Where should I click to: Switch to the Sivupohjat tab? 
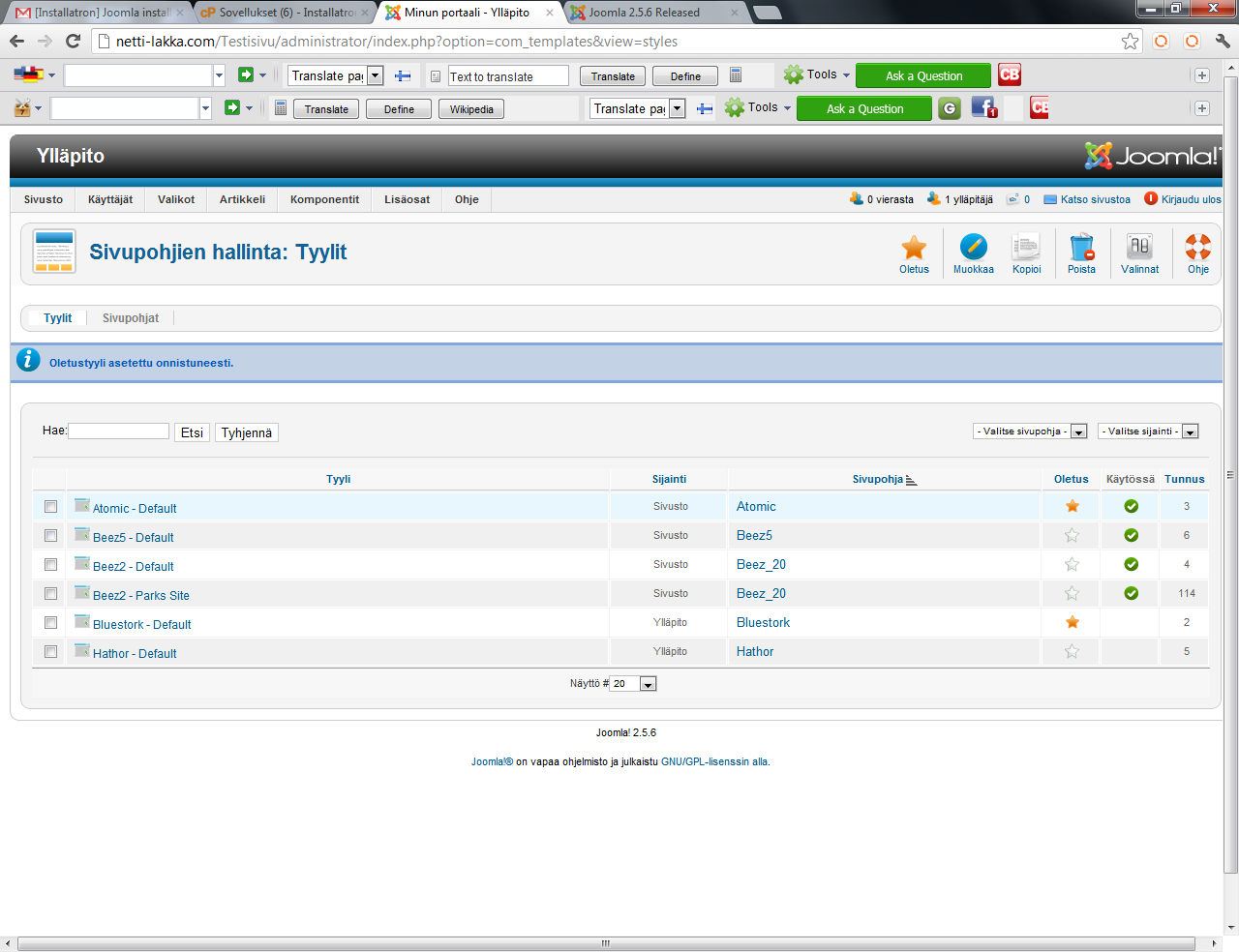click(131, 317)
